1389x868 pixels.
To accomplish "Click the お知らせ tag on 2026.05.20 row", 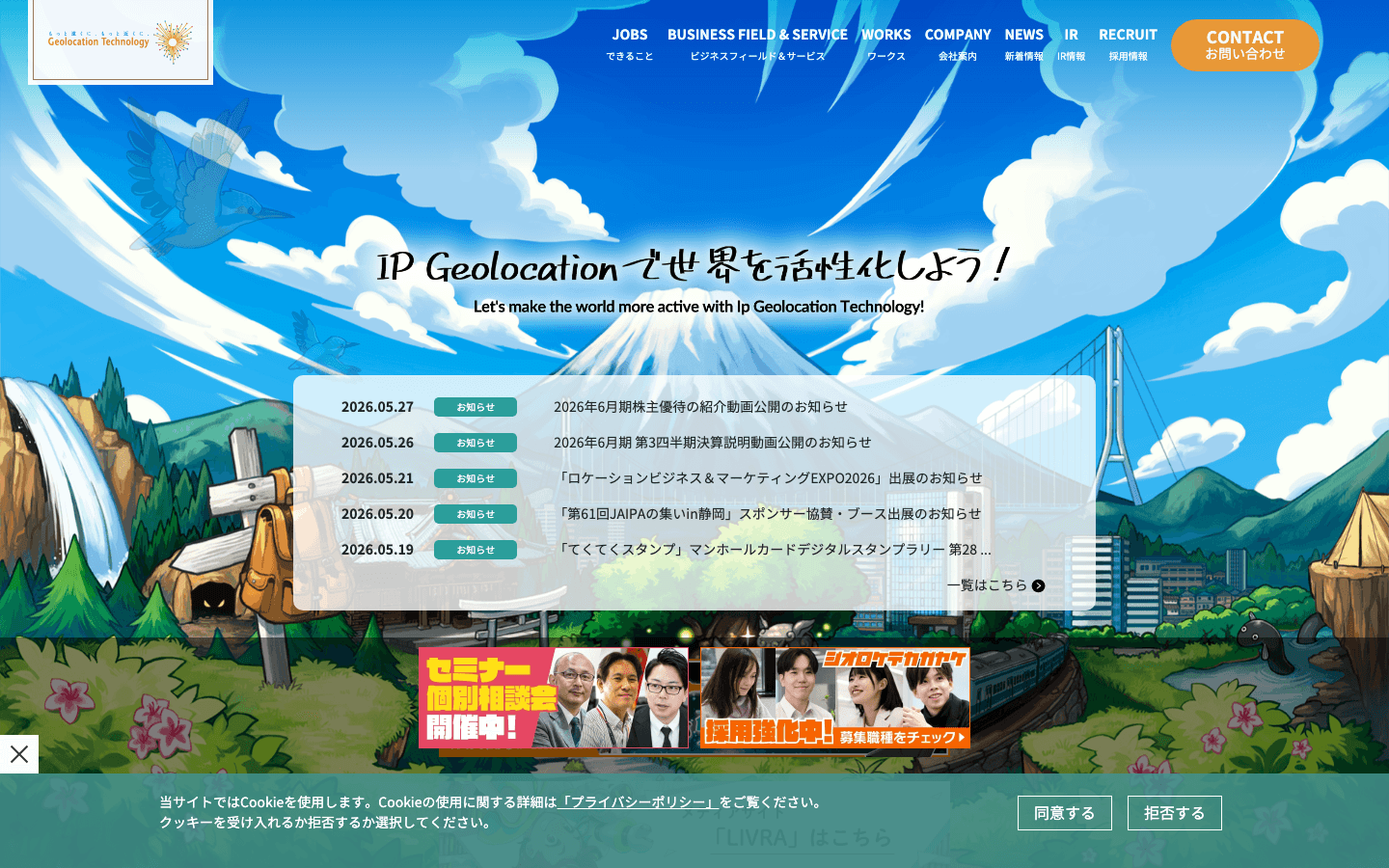I will click(476, 514).
